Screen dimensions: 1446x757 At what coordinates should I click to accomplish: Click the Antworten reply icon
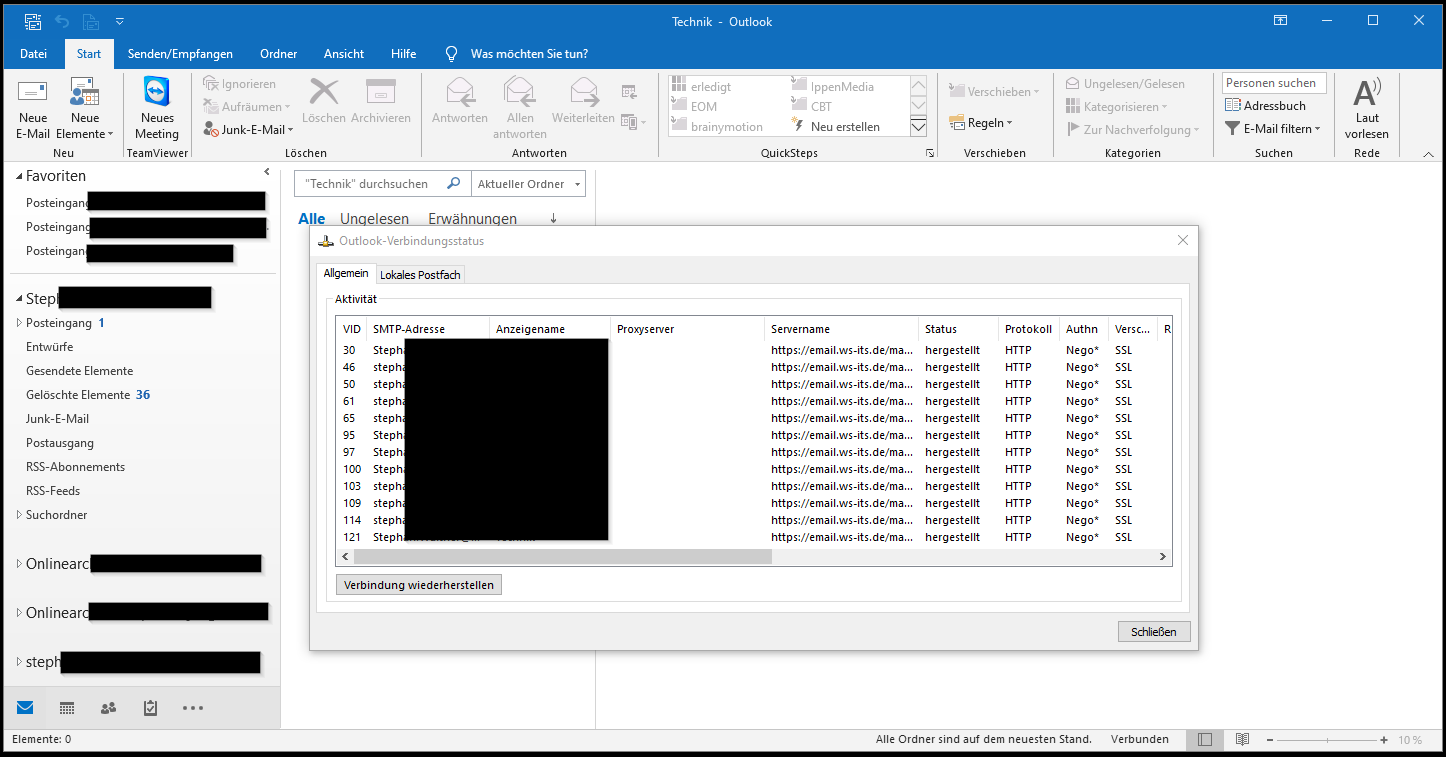pyautogui.click(x=460, y=102)
